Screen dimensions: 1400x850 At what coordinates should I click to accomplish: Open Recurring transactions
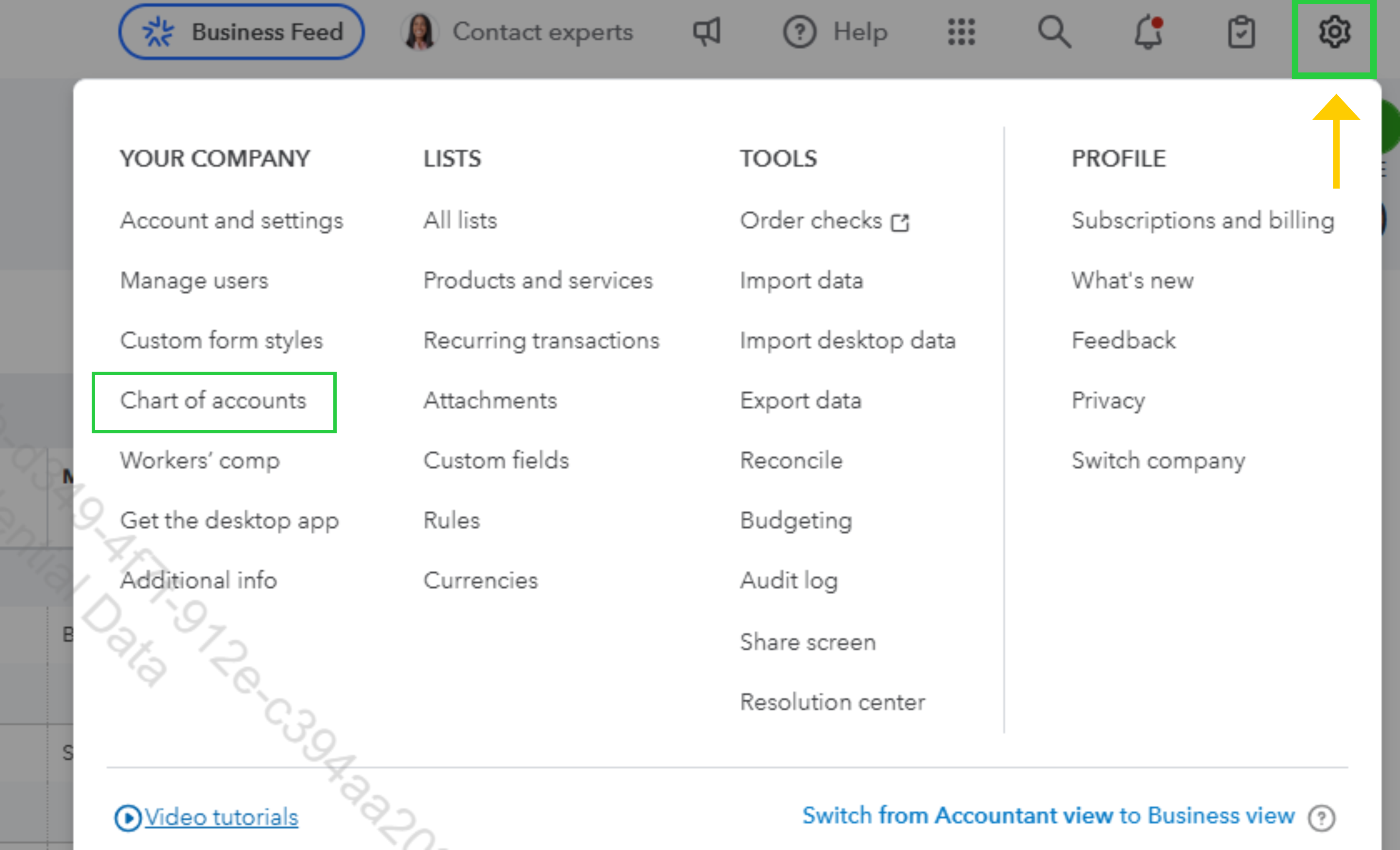[542, 340]
